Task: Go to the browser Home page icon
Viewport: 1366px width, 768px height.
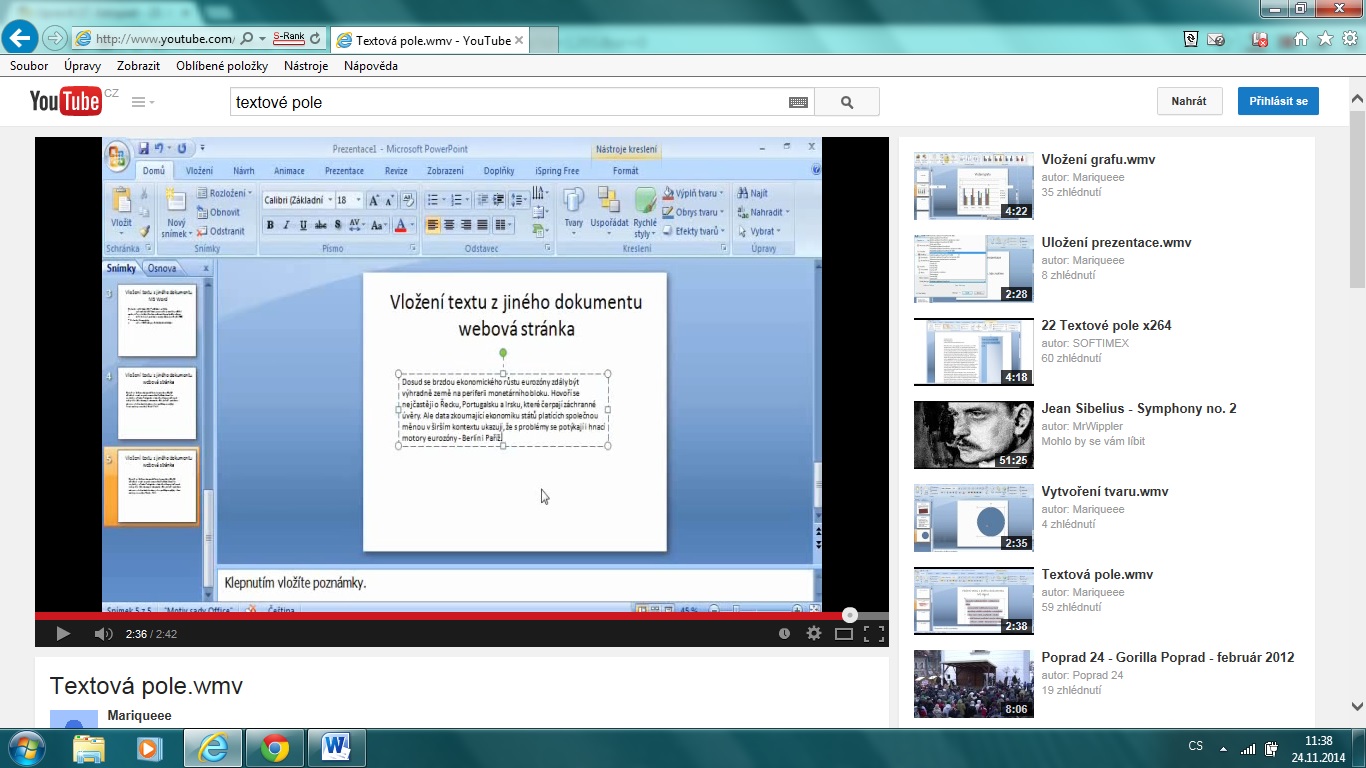Action: (x=1301, y=39)
